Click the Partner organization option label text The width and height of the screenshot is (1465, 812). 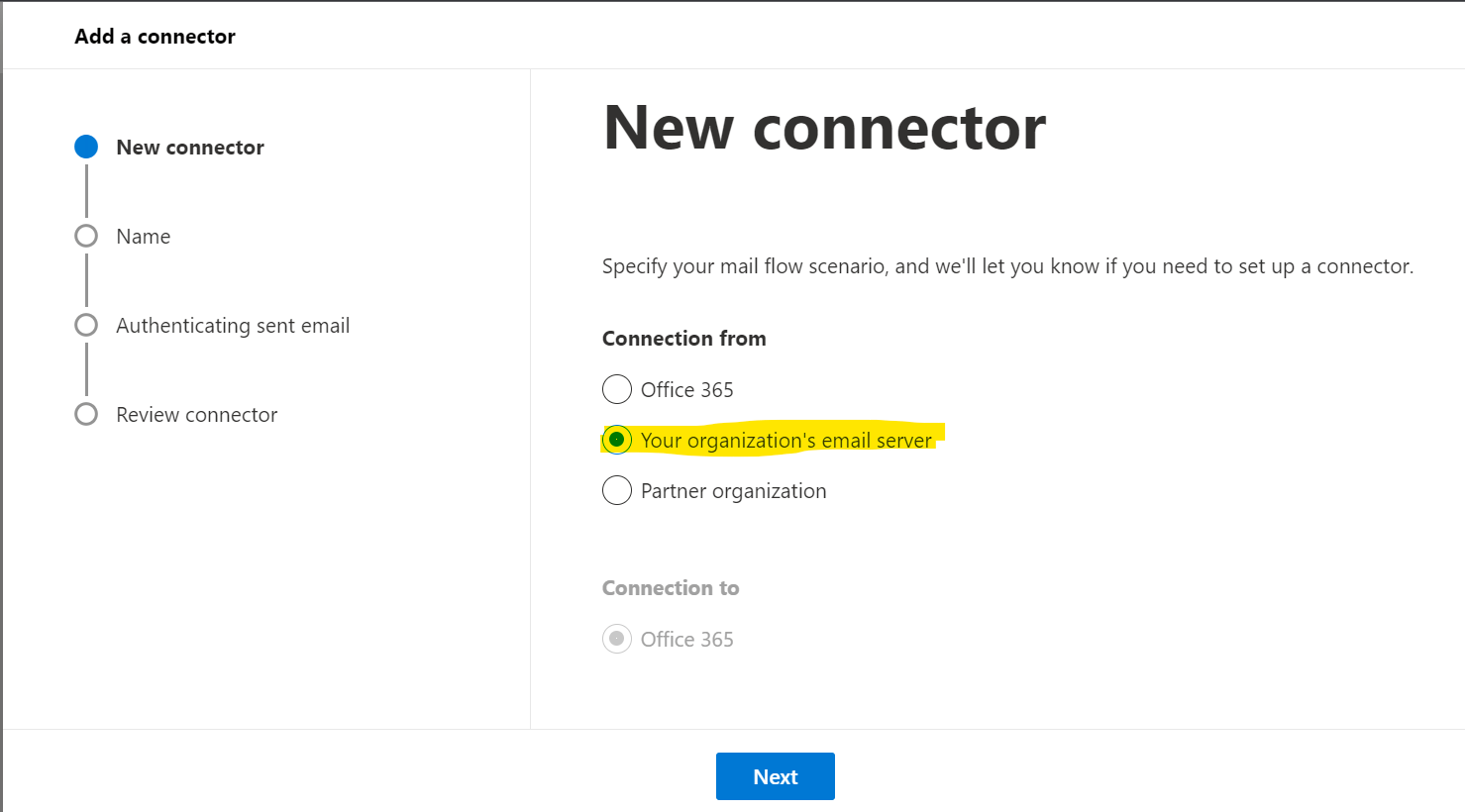click(733, 491)
